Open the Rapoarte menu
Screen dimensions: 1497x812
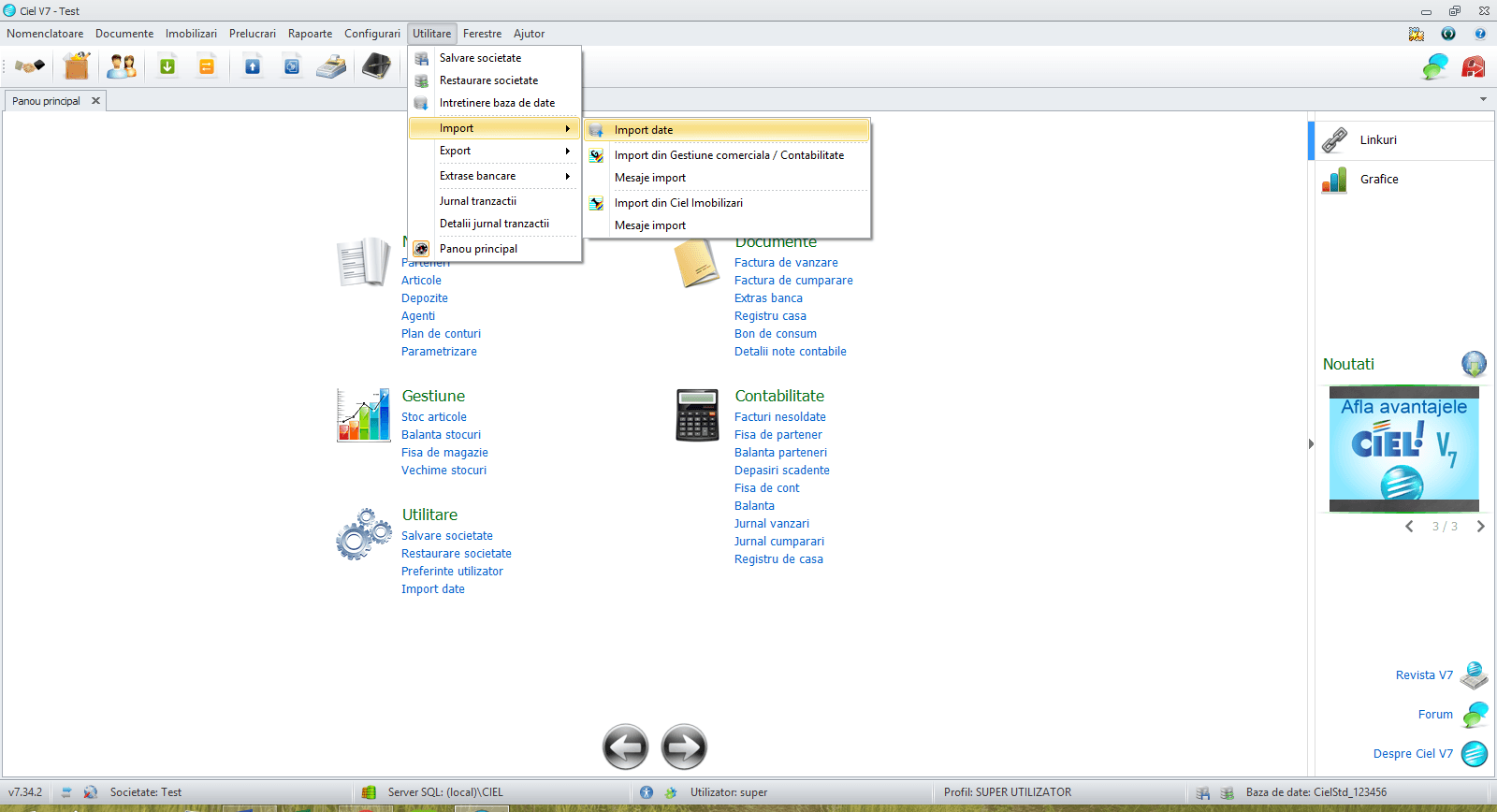310,34
